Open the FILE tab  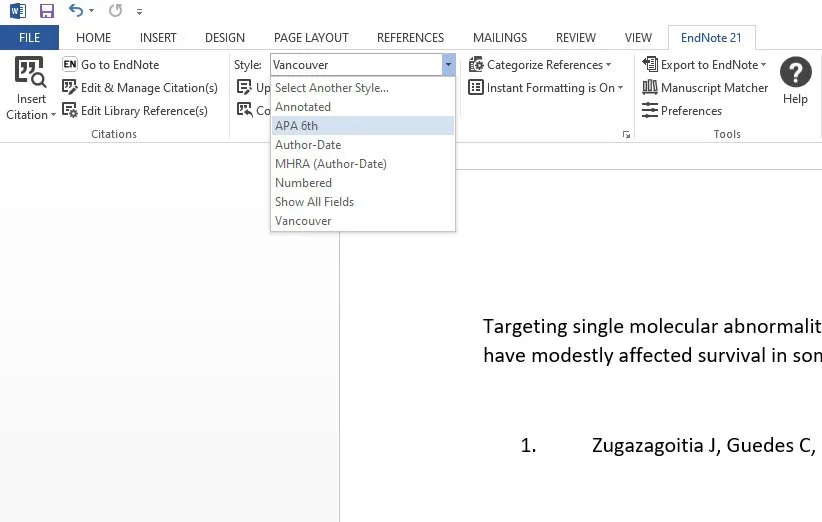pos(29,38)
